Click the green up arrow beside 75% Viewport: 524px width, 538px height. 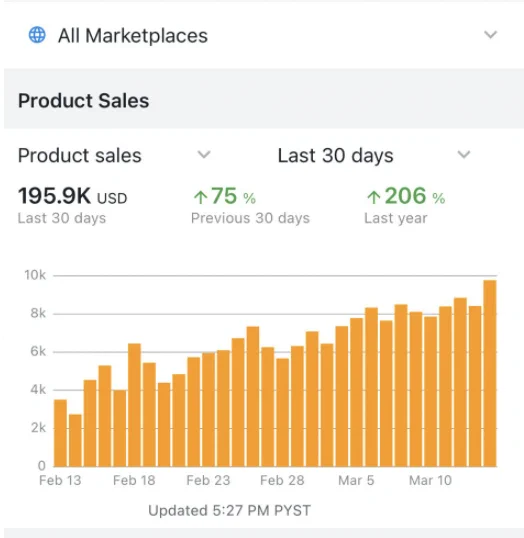200,197
